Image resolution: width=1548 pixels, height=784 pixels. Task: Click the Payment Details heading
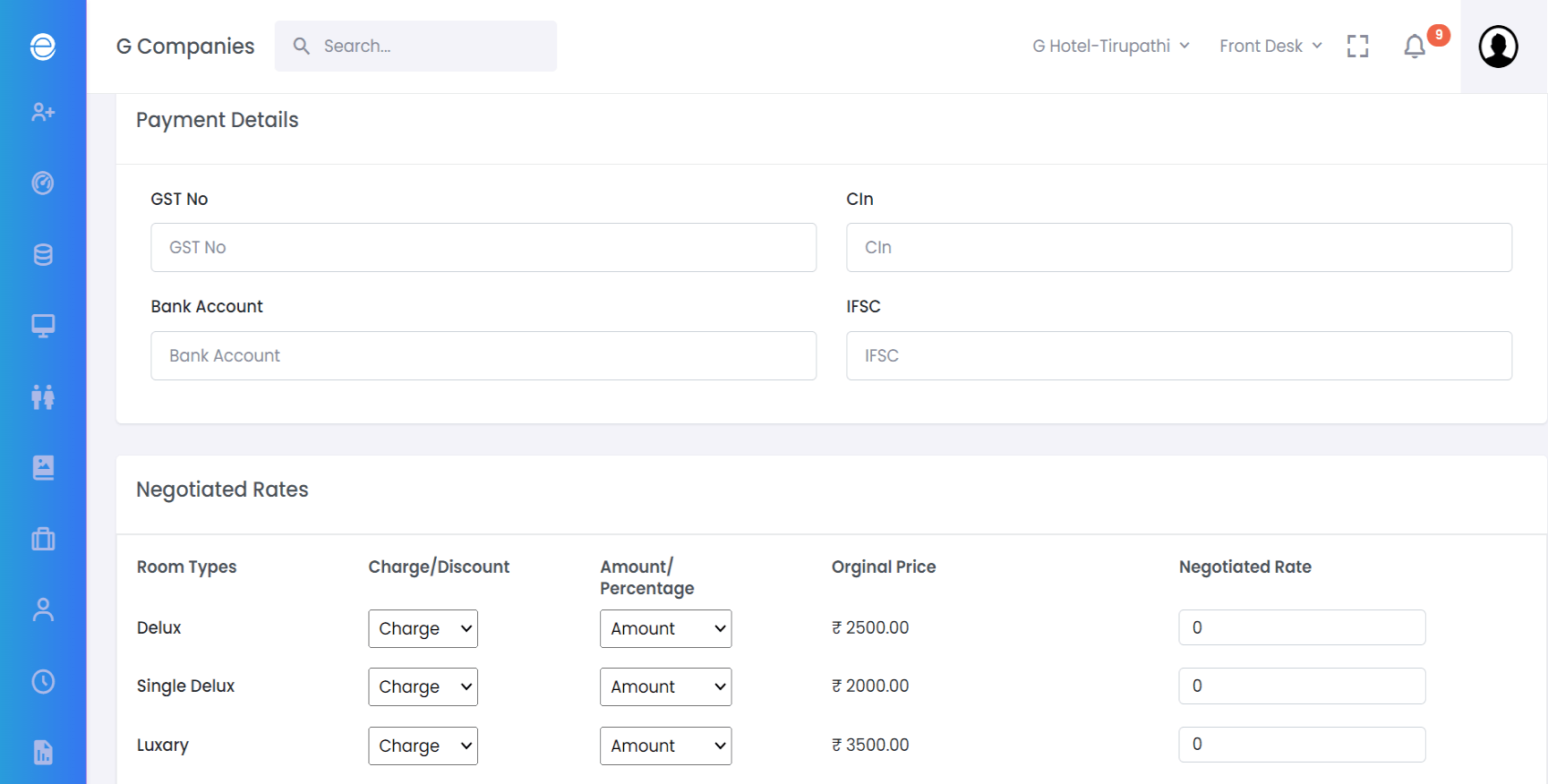(218, 120)
